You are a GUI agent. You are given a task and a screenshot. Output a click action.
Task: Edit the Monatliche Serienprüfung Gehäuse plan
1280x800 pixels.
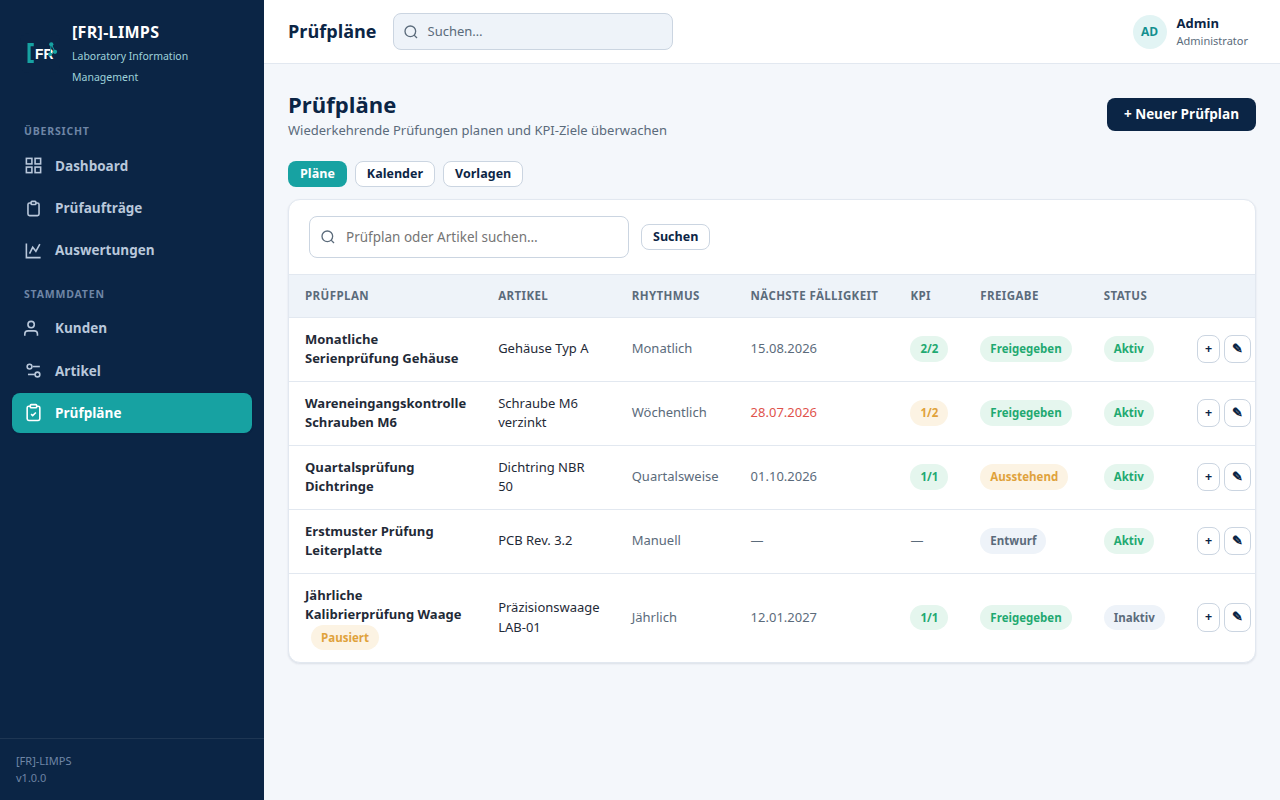(x=1237, y=349)
